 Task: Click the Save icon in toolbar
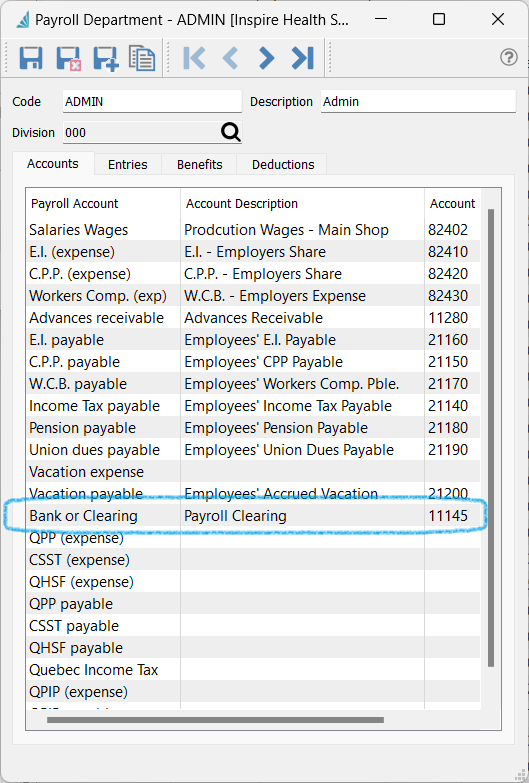31,58
